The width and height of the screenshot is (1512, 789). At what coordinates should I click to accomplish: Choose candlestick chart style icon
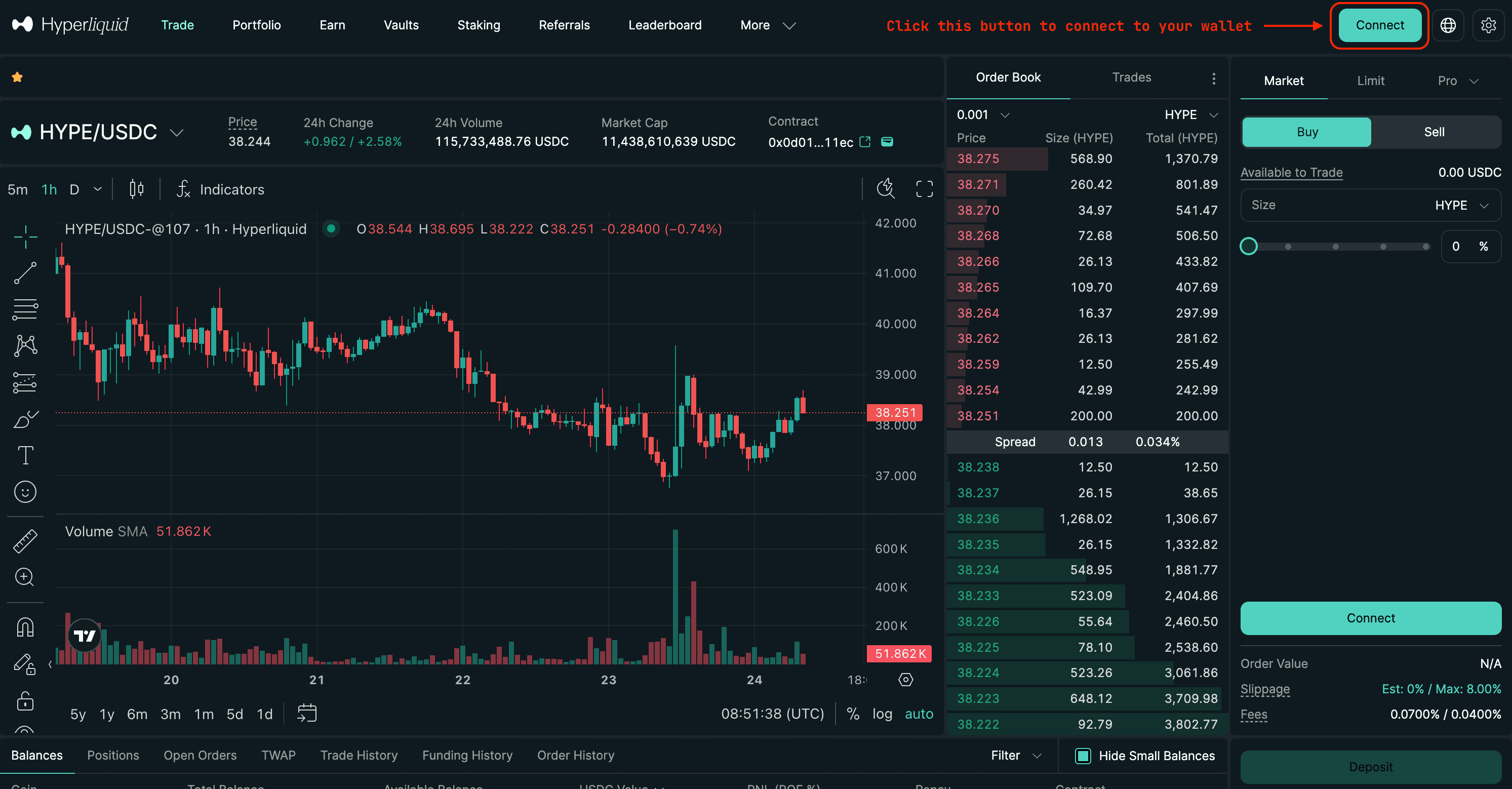(136, 189)
